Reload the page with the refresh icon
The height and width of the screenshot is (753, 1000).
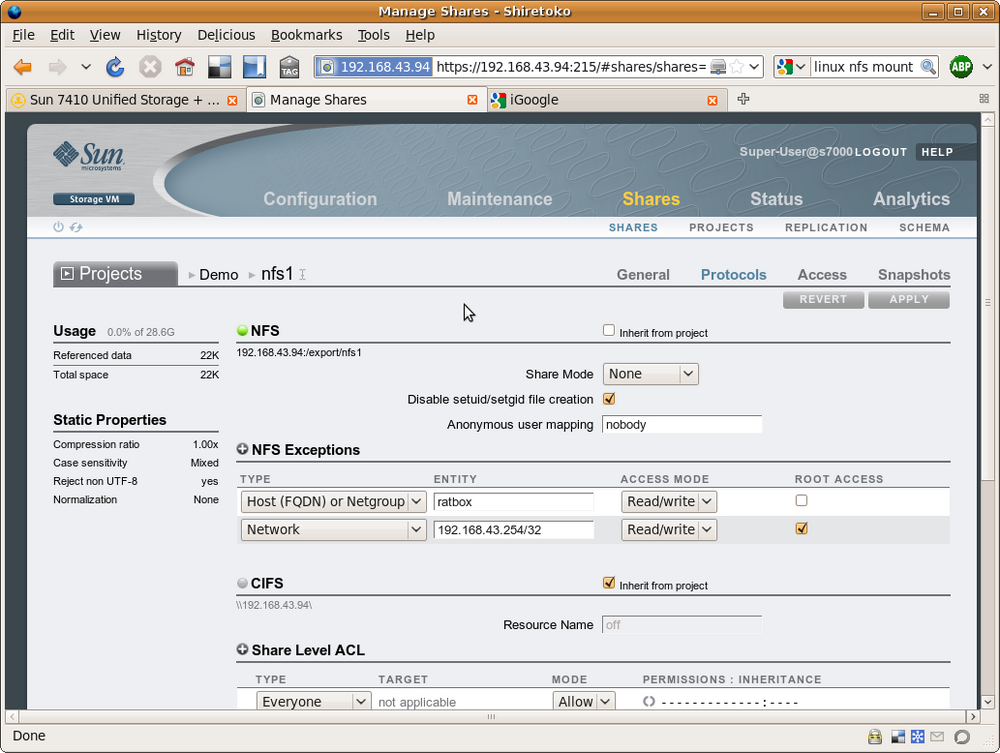tap(115, 67)
